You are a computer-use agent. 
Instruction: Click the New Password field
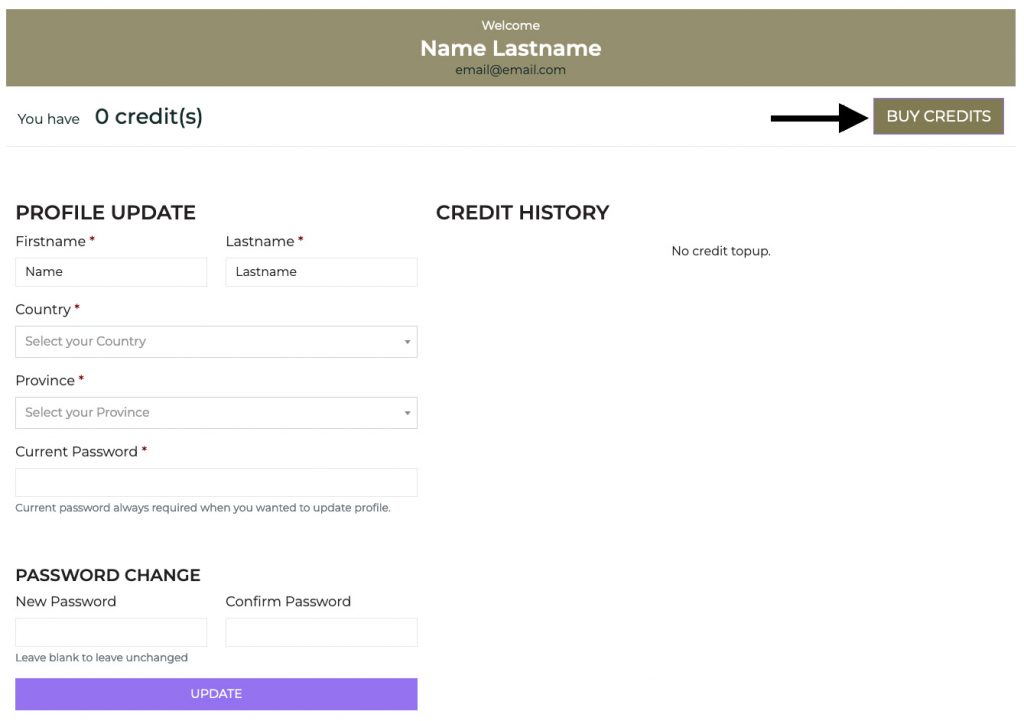click(111, 632)
